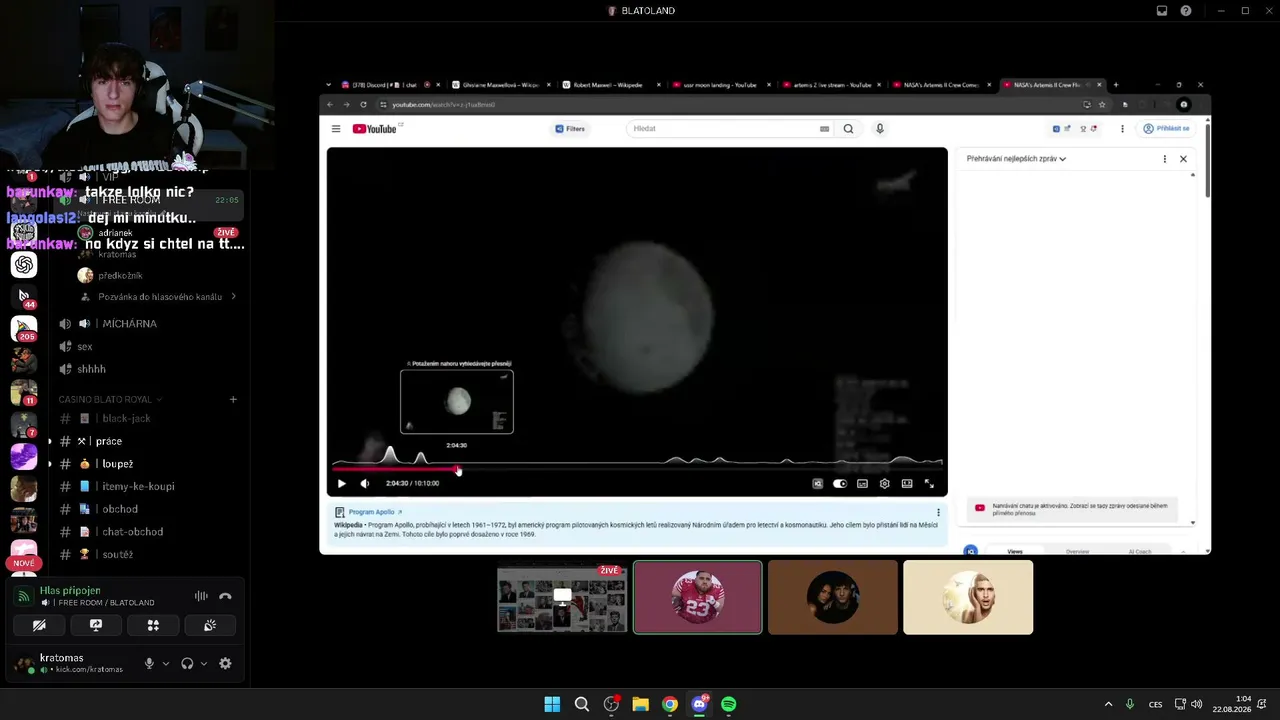Go back in browser history
The width and height of the screenshot is (1280, 720).
330,105
